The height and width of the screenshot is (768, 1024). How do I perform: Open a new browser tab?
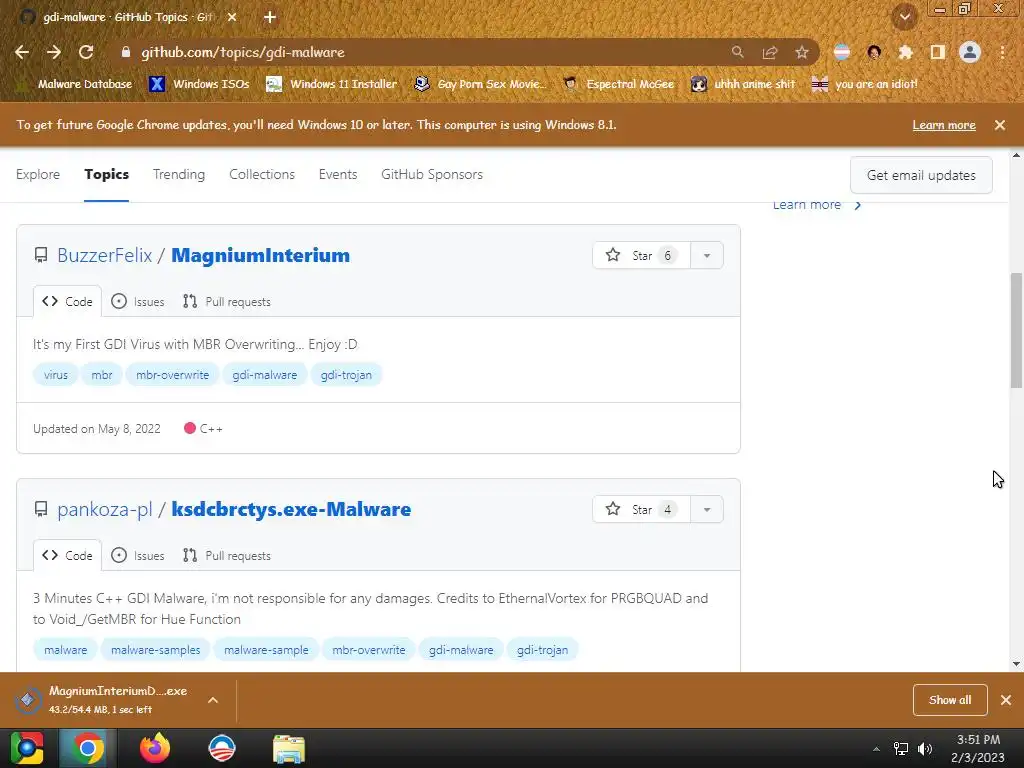tap(270, 17)
